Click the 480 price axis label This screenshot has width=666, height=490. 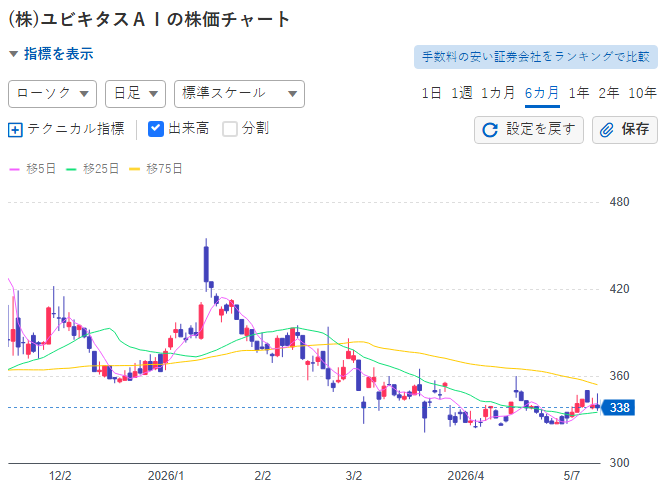pos(619,202)
